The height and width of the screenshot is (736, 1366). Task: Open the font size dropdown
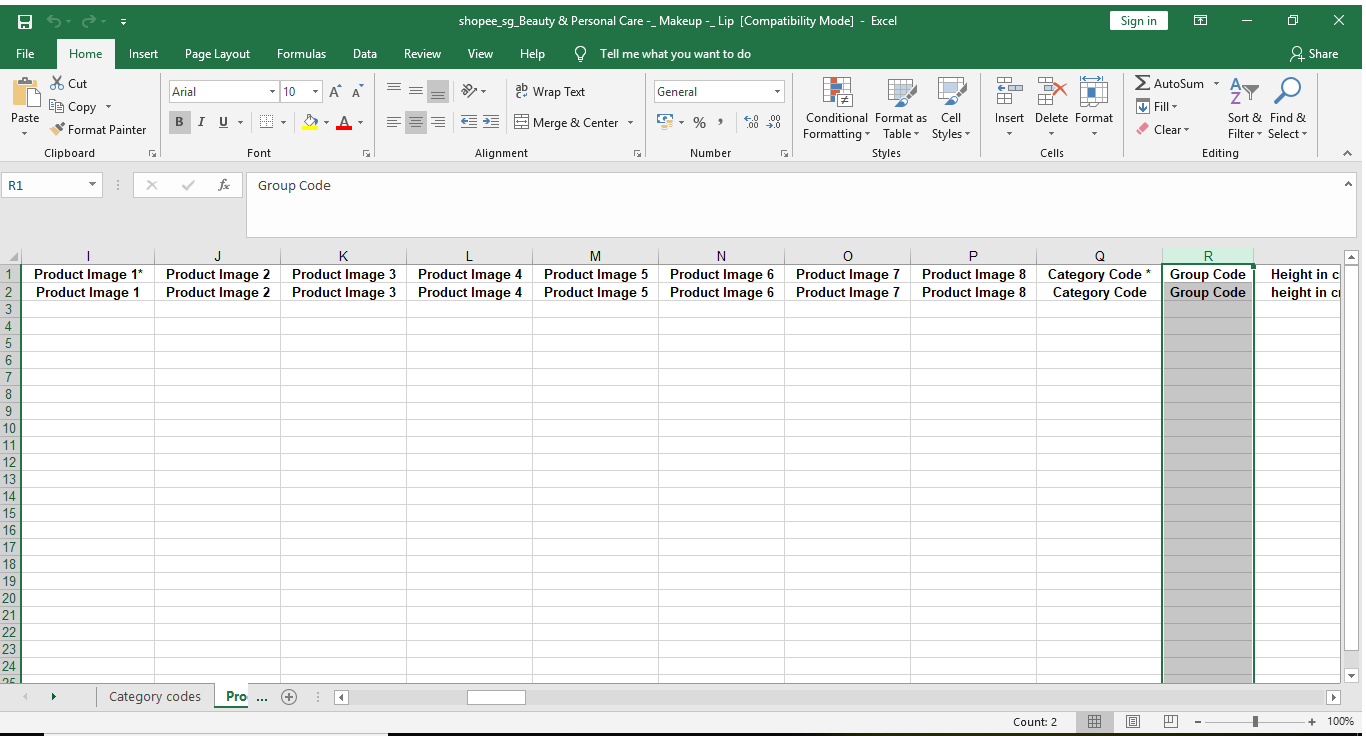[316, 92]
